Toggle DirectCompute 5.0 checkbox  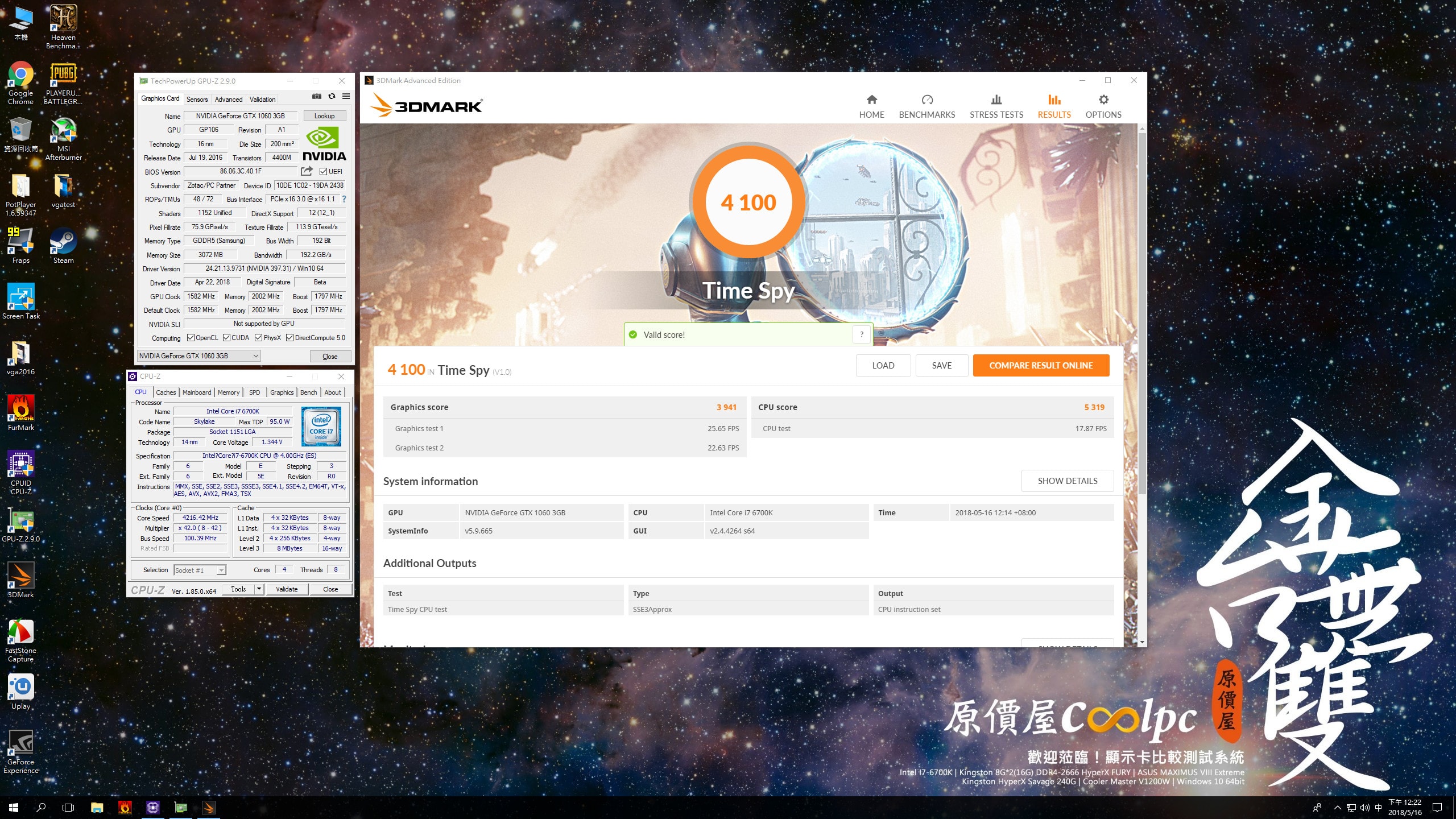pyautogui.click(x=289, y=338)
